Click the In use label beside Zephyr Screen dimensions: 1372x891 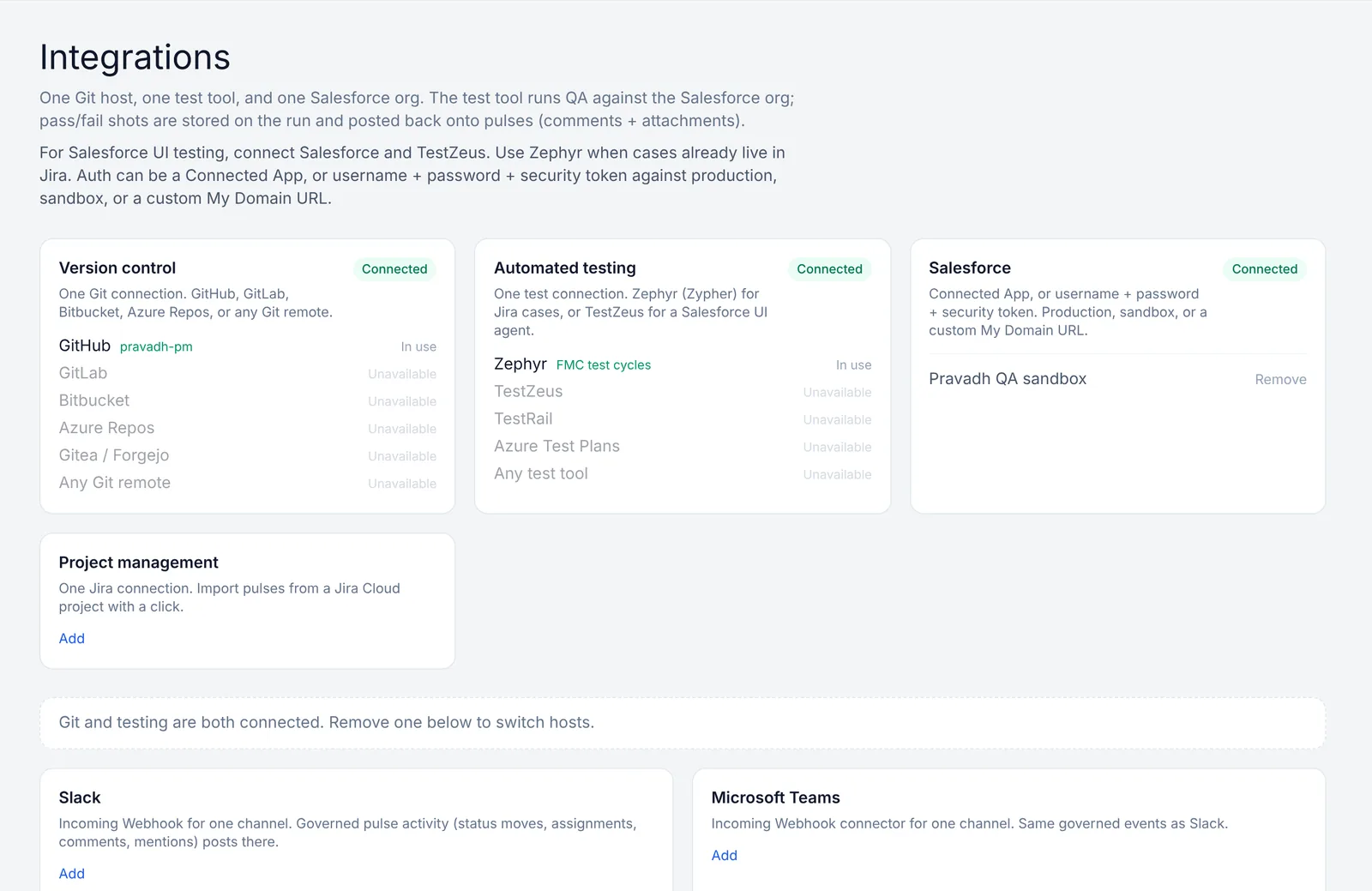point(853,364)
